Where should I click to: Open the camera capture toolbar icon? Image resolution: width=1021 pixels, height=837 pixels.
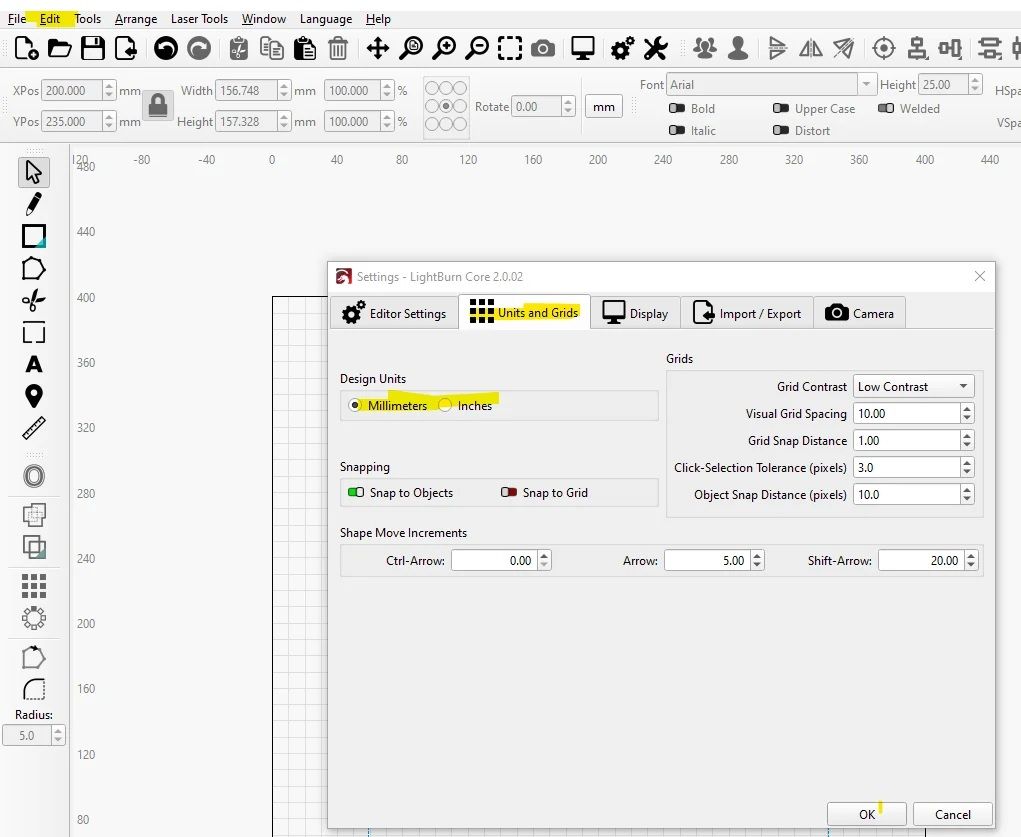pos(542,48)
